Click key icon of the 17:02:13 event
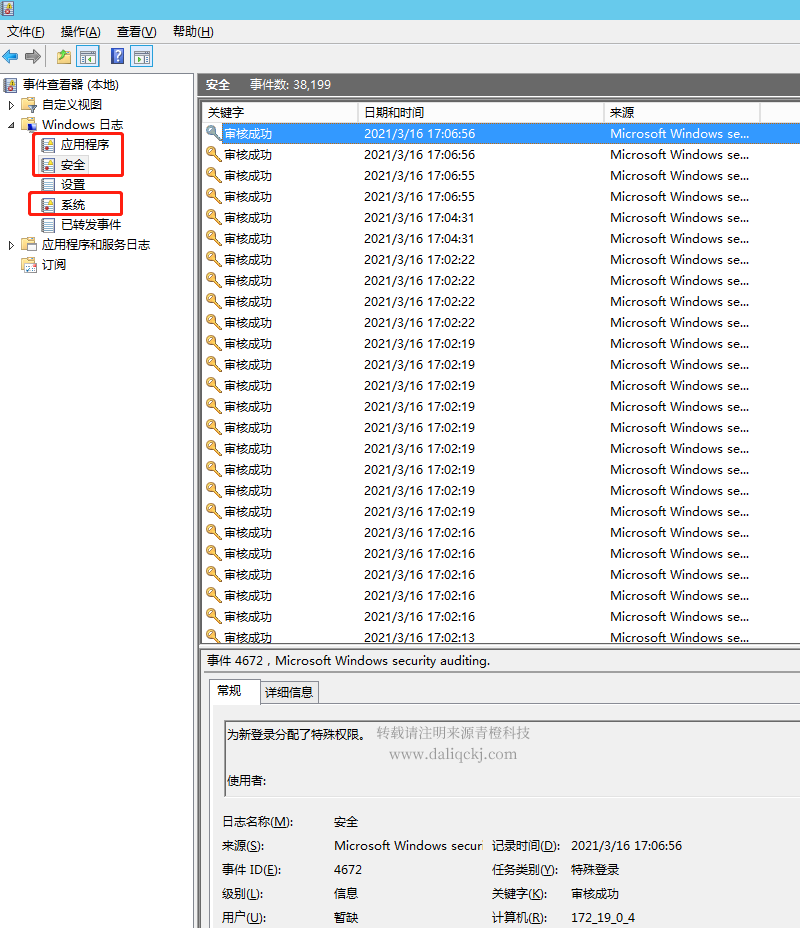The image size is (800, 928). 213,637
